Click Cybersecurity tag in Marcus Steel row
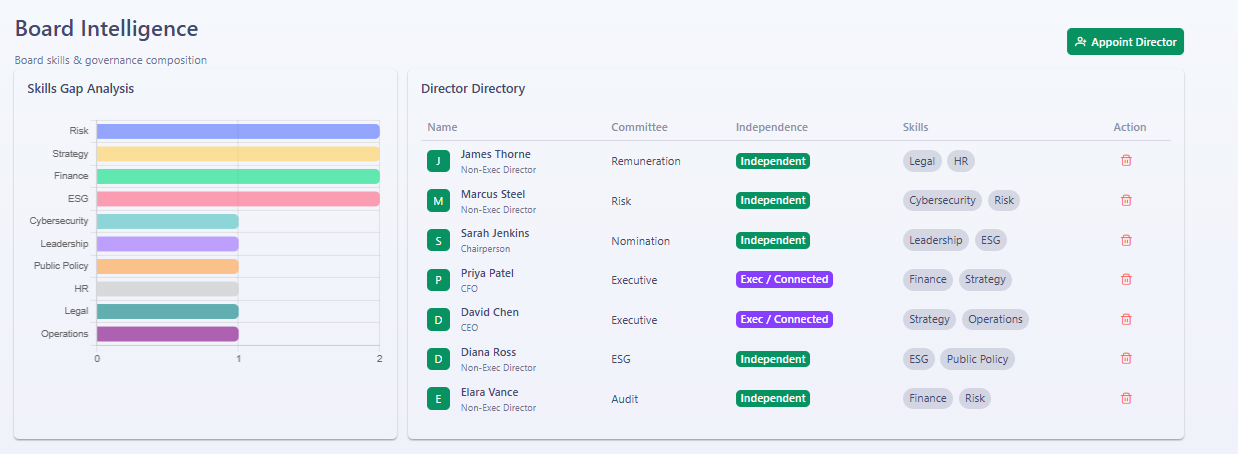Viewport: 1238px width, 454px height. 942,200
